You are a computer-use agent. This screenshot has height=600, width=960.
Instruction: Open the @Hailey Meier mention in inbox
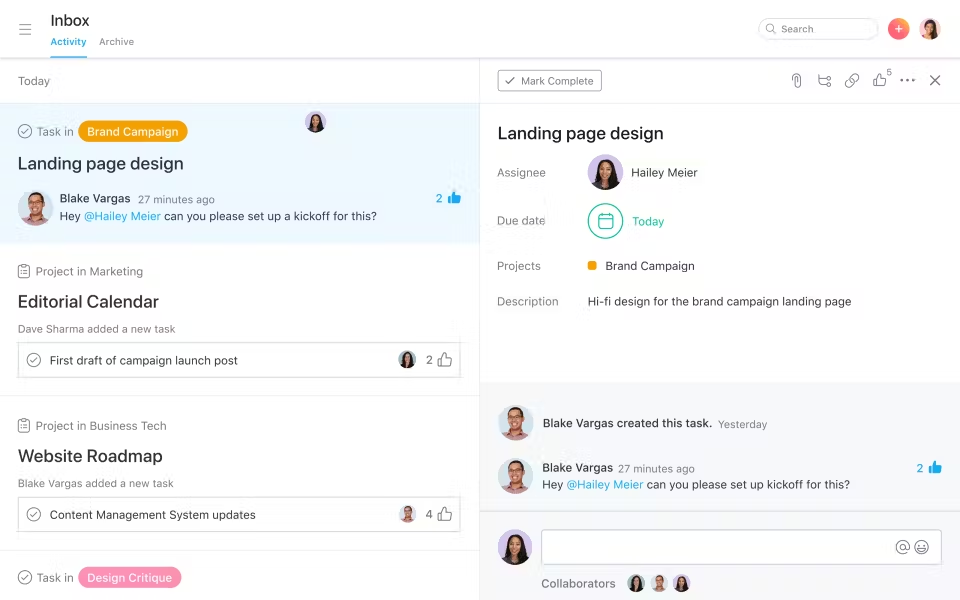click(x=122, y=216)
